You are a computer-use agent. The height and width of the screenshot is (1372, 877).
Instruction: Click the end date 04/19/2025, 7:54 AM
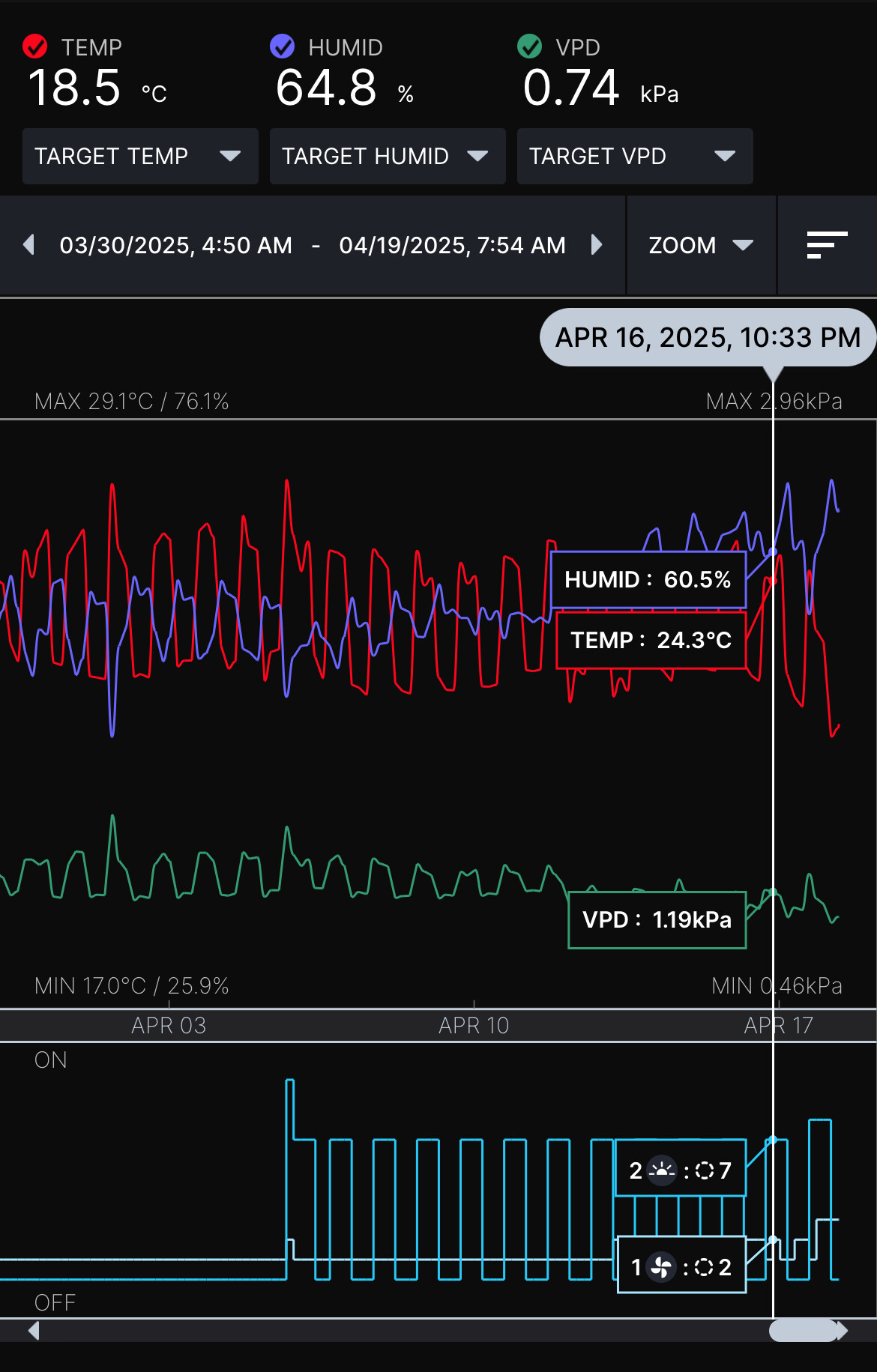pos(452,245)
